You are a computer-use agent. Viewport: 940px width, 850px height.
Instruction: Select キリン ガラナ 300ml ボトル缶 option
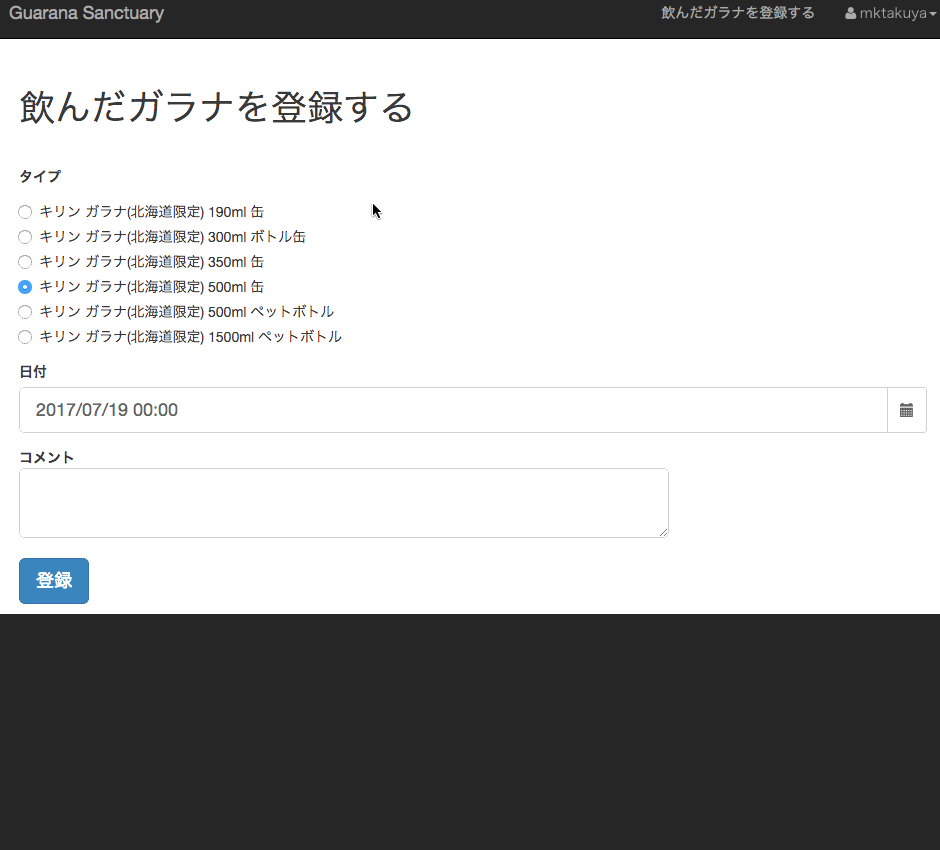(25, 237)
